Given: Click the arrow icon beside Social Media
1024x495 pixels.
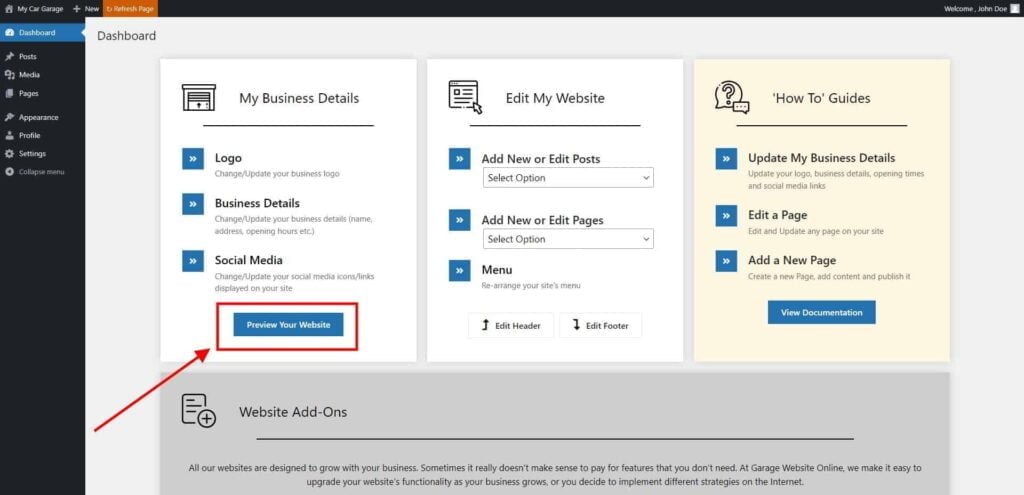Looking at the screenshot, I should [x=193, y=261].
